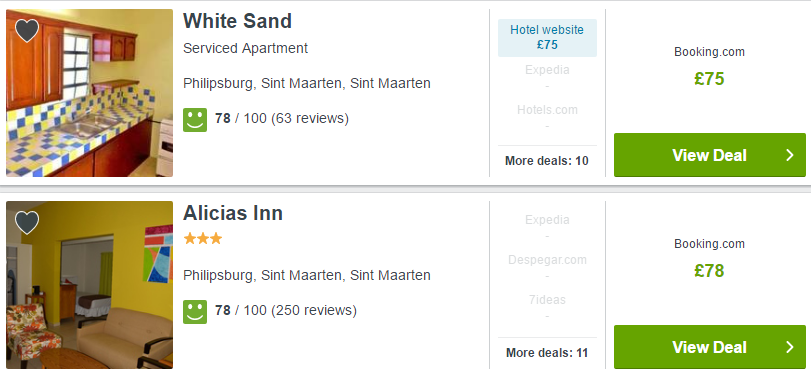The image size is (811, 372).
Task: View Deal for Alicias Inn
Action: [710, 347]
